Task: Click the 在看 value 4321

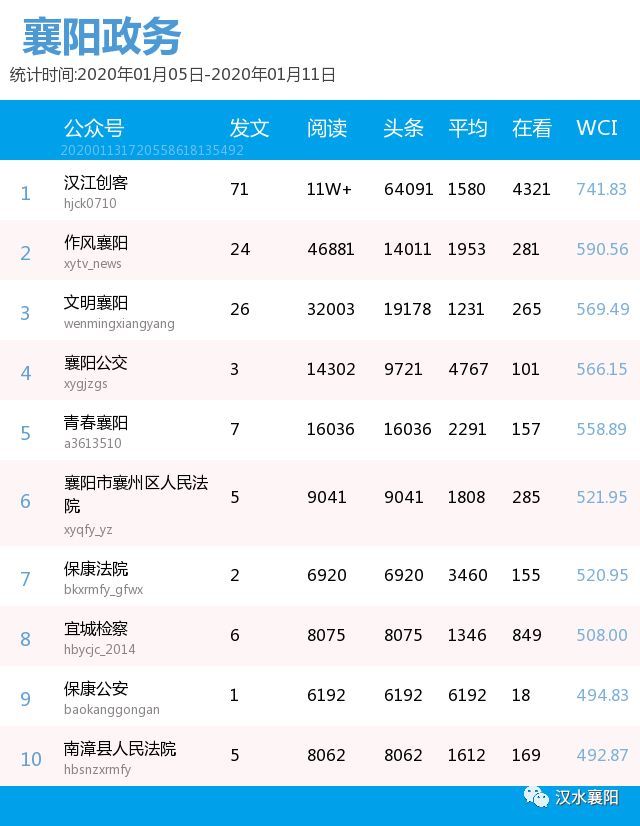Action: [531, 189]
